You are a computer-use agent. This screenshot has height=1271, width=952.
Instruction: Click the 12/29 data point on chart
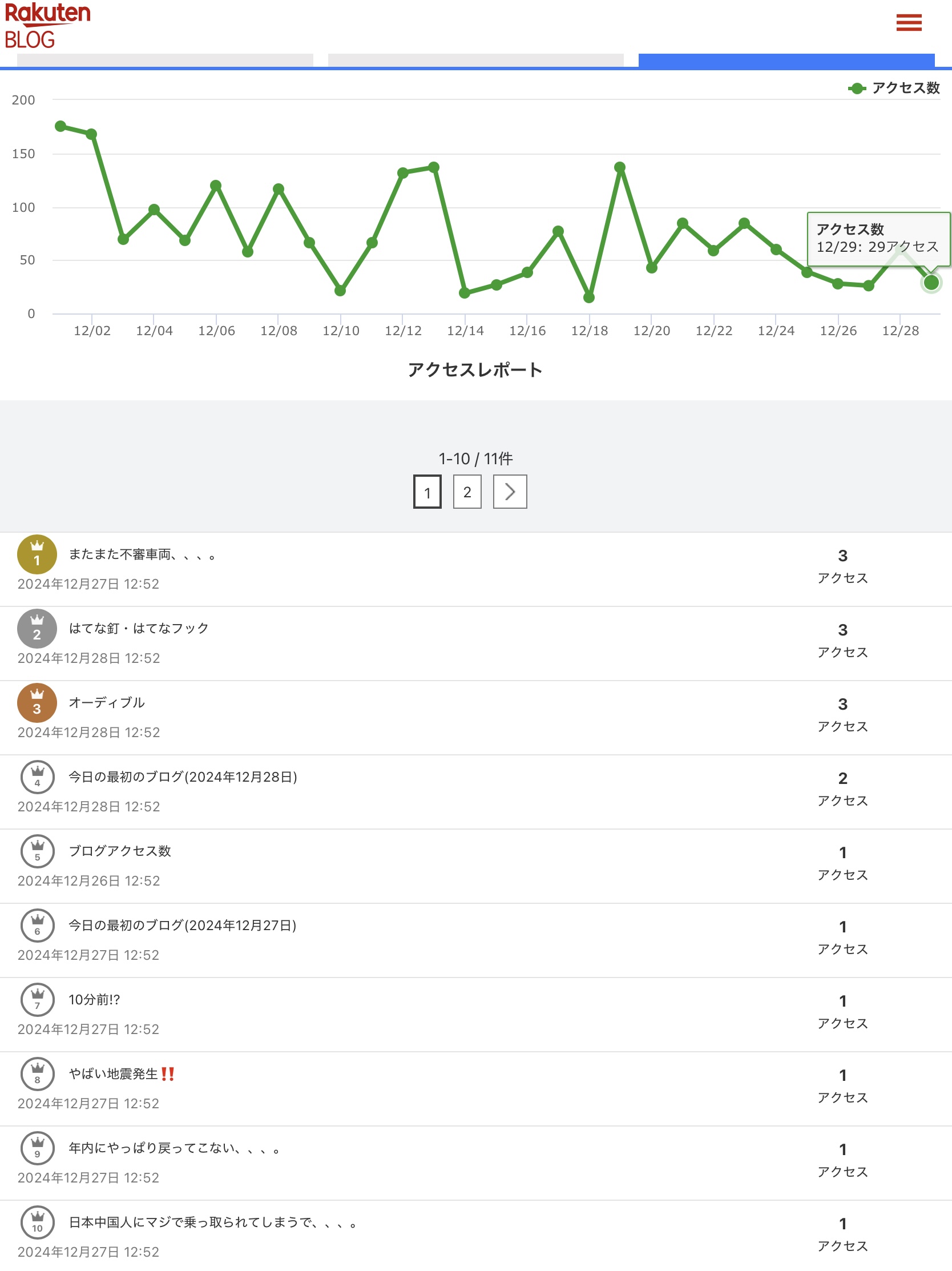(931, 283)
